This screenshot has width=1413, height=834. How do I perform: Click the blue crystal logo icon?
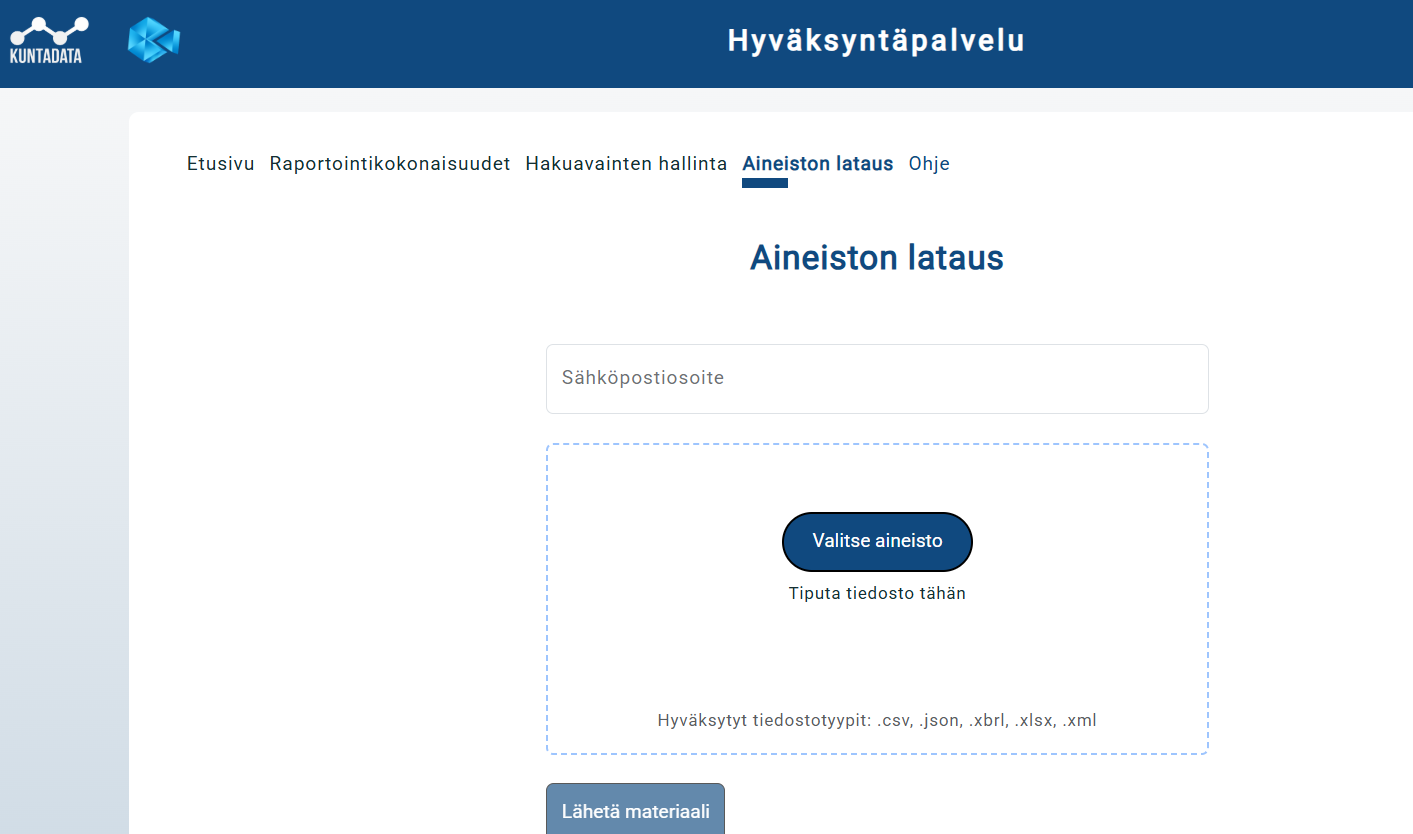(153, 40)
